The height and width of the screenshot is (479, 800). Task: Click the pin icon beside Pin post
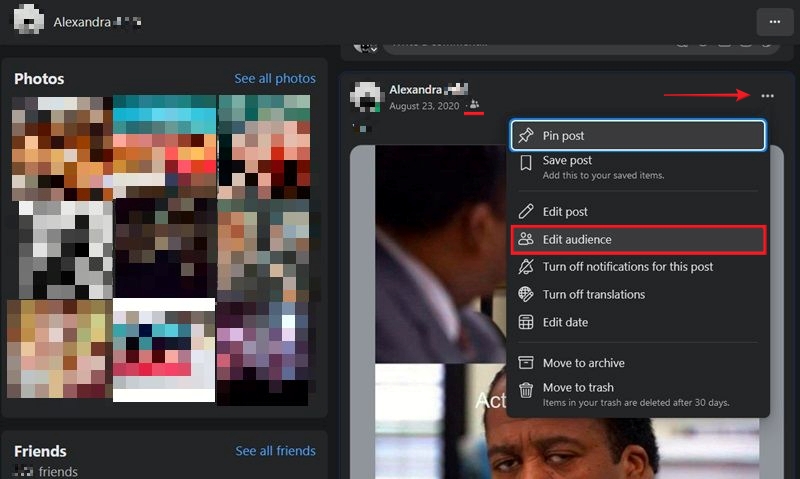click(x=526, y=136)
